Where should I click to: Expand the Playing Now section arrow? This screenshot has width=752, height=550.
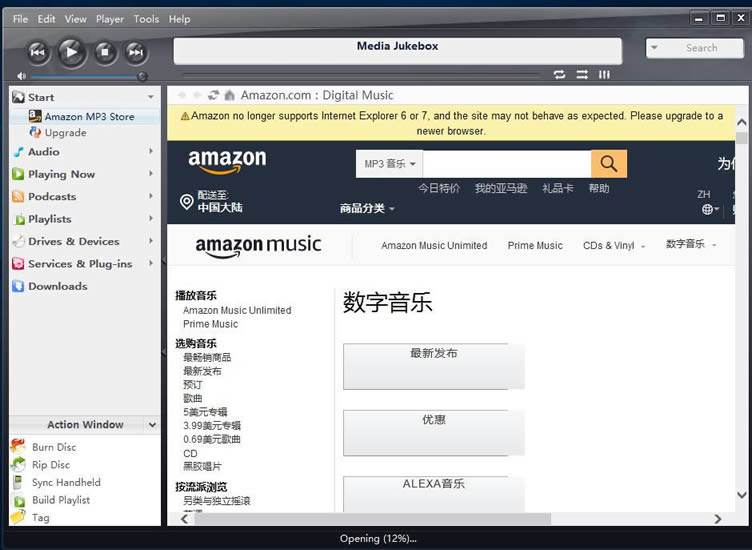click(x=151, y=174)
